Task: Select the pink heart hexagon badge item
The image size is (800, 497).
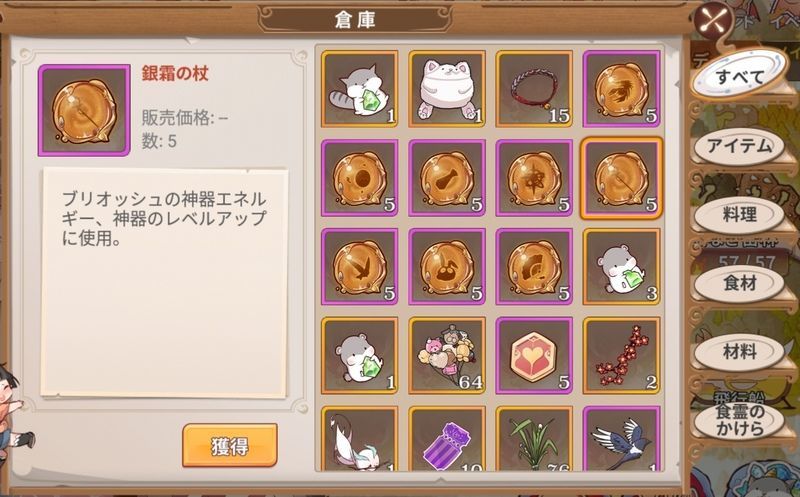Action: (534, 356)
